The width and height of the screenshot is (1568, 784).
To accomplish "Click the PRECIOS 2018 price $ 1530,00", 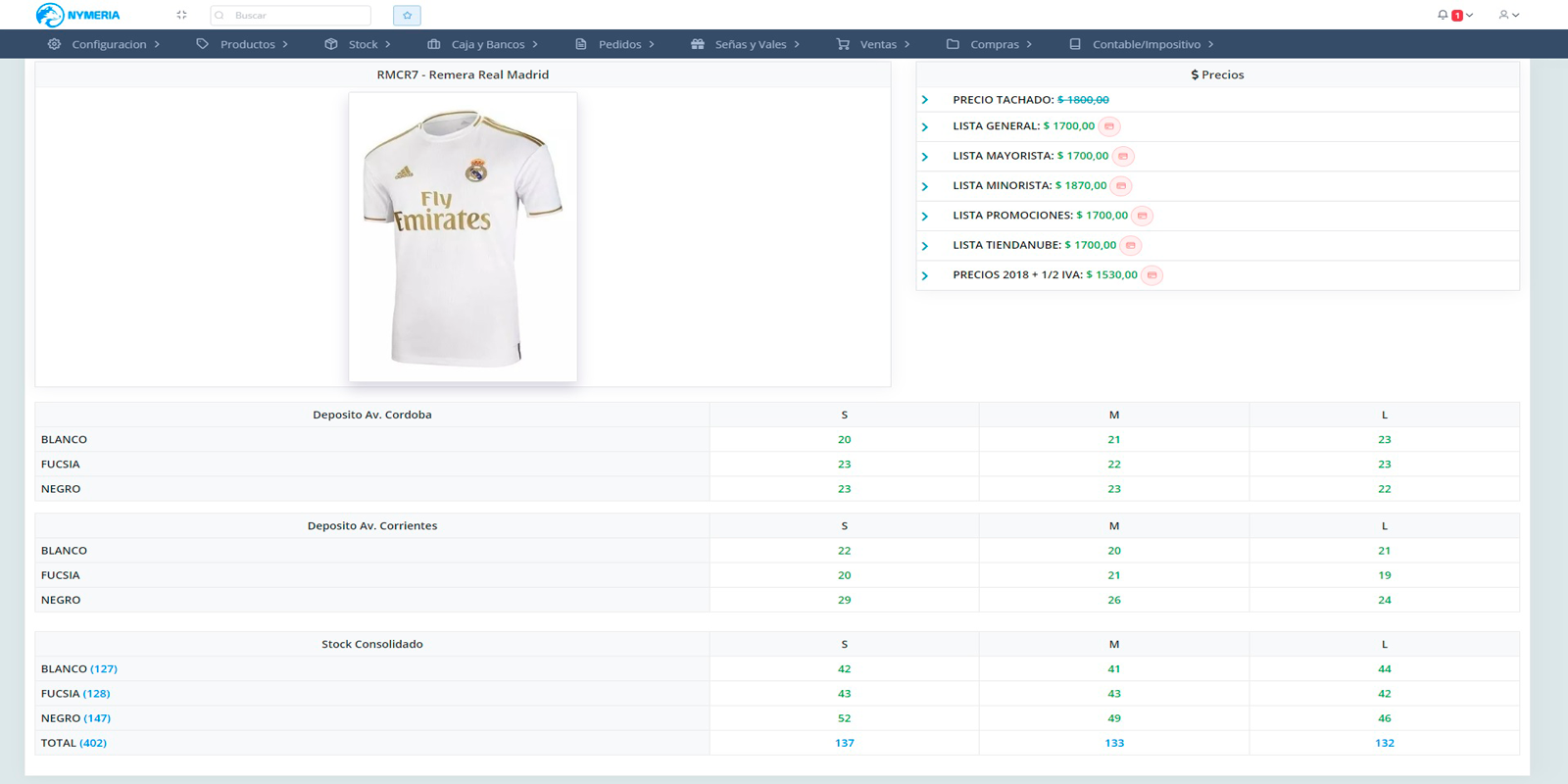I will coord(1111,274).
